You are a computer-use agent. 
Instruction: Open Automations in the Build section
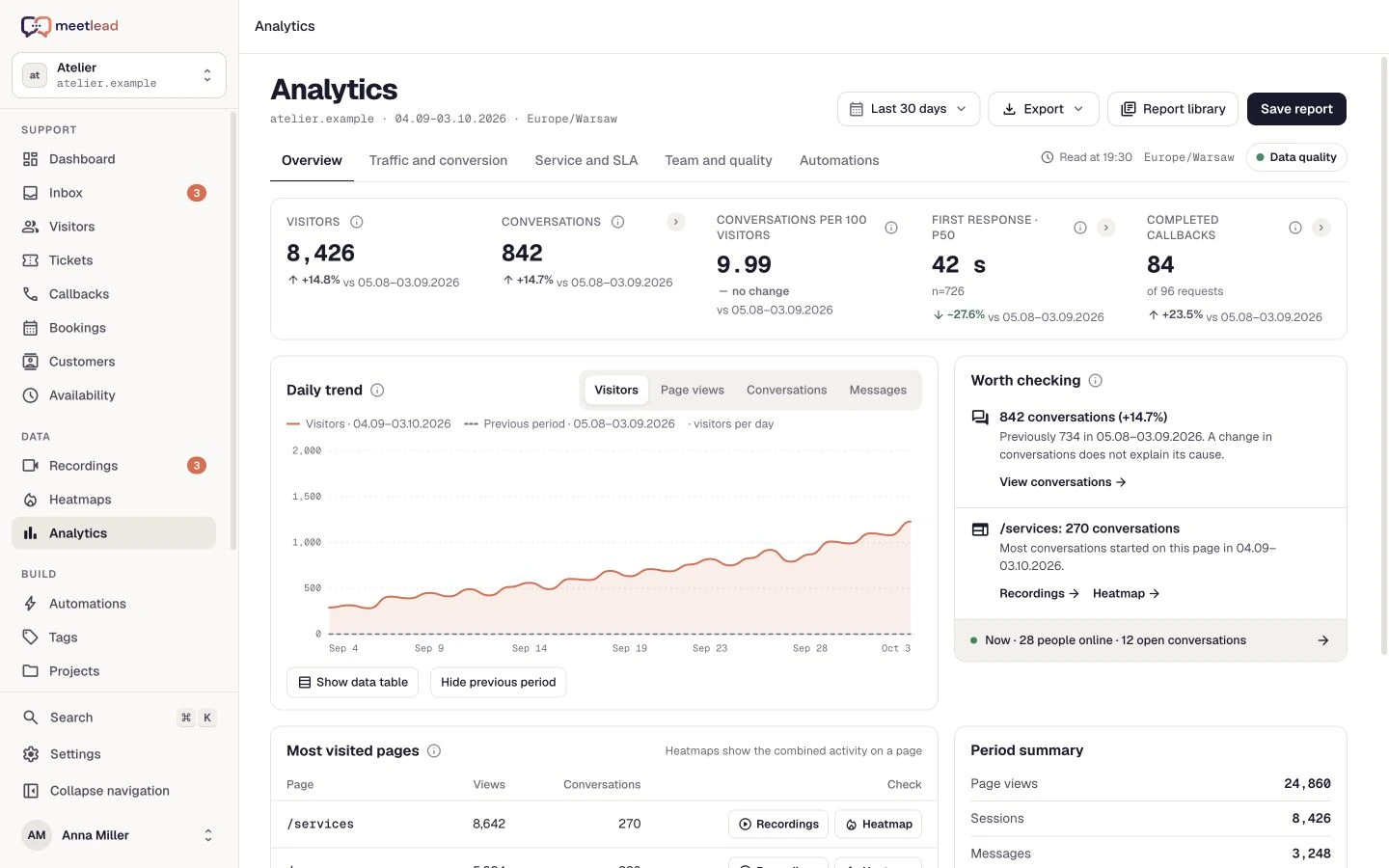114,604
